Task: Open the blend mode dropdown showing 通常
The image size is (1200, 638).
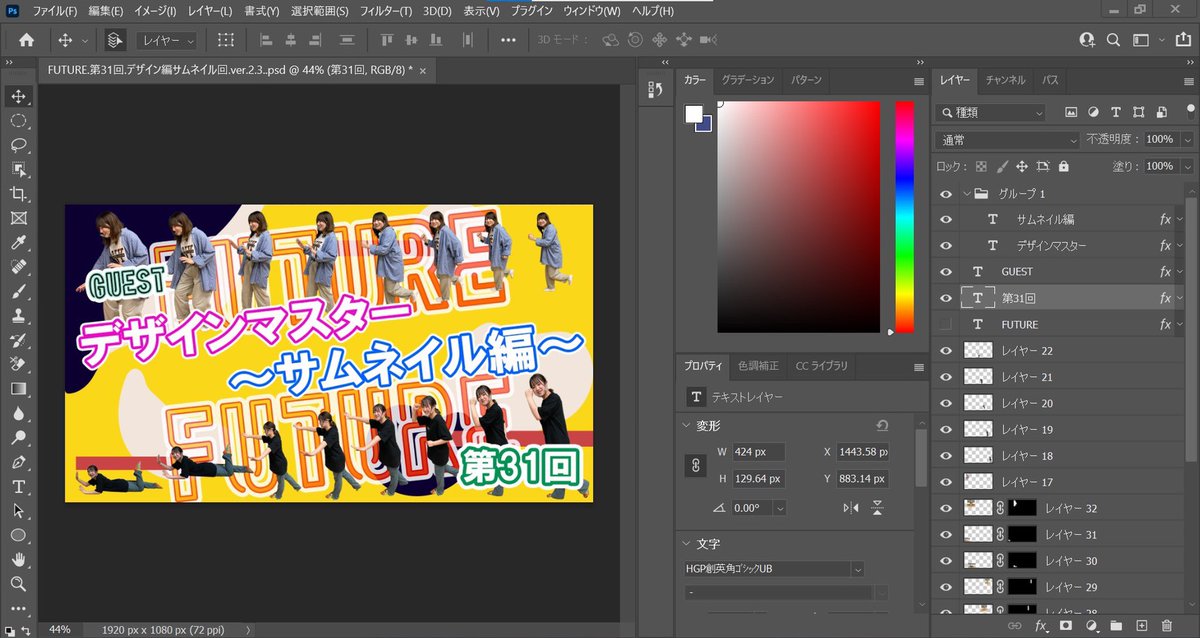Action: point(1005,140)
